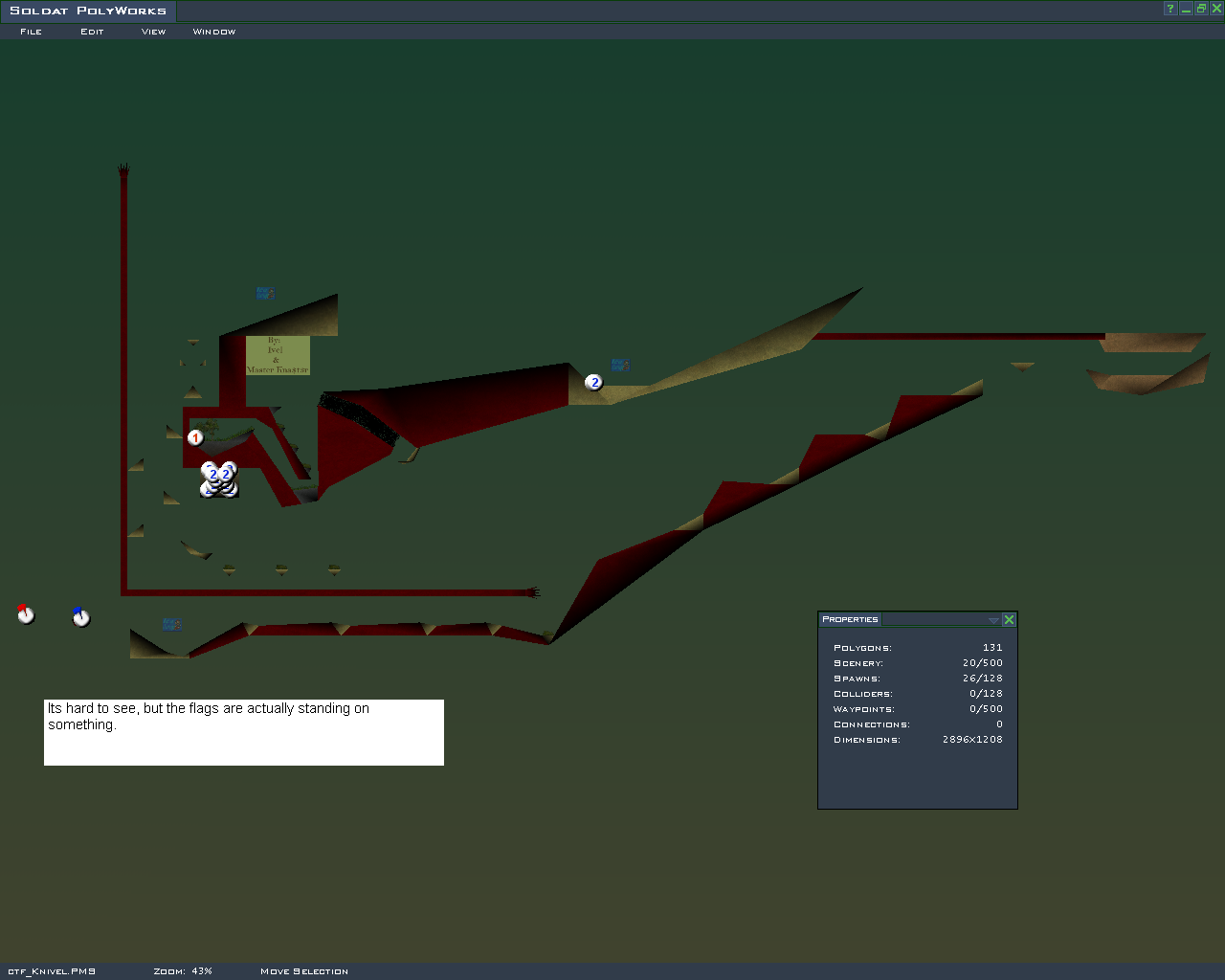Open the Edit menu
This screenshot has height=980, width=1225.
[92, 32]
